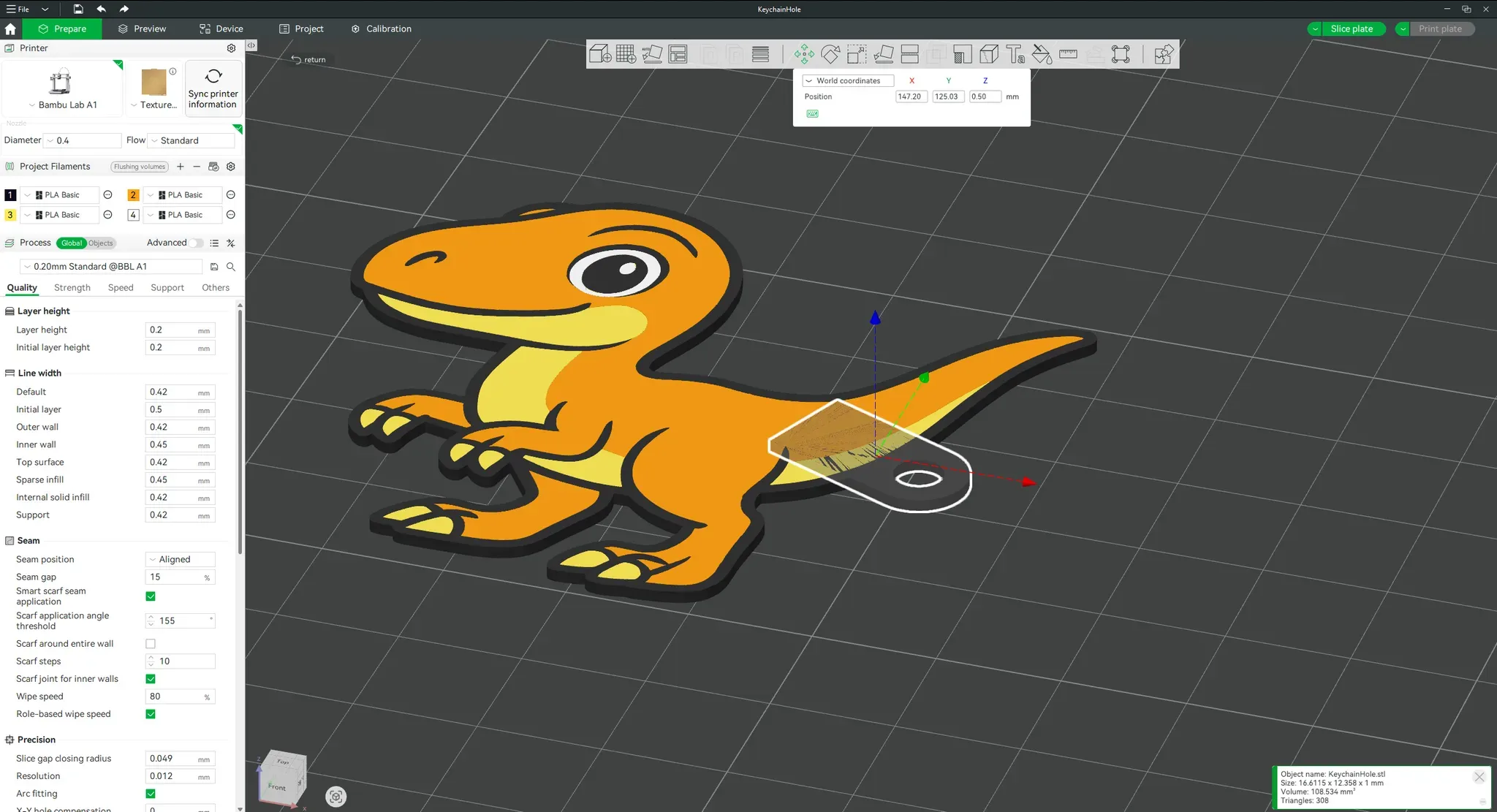Viewport: 1497px width, 812px height.
Task: Enable the Advanced process toggle
Action: [196, 243]
